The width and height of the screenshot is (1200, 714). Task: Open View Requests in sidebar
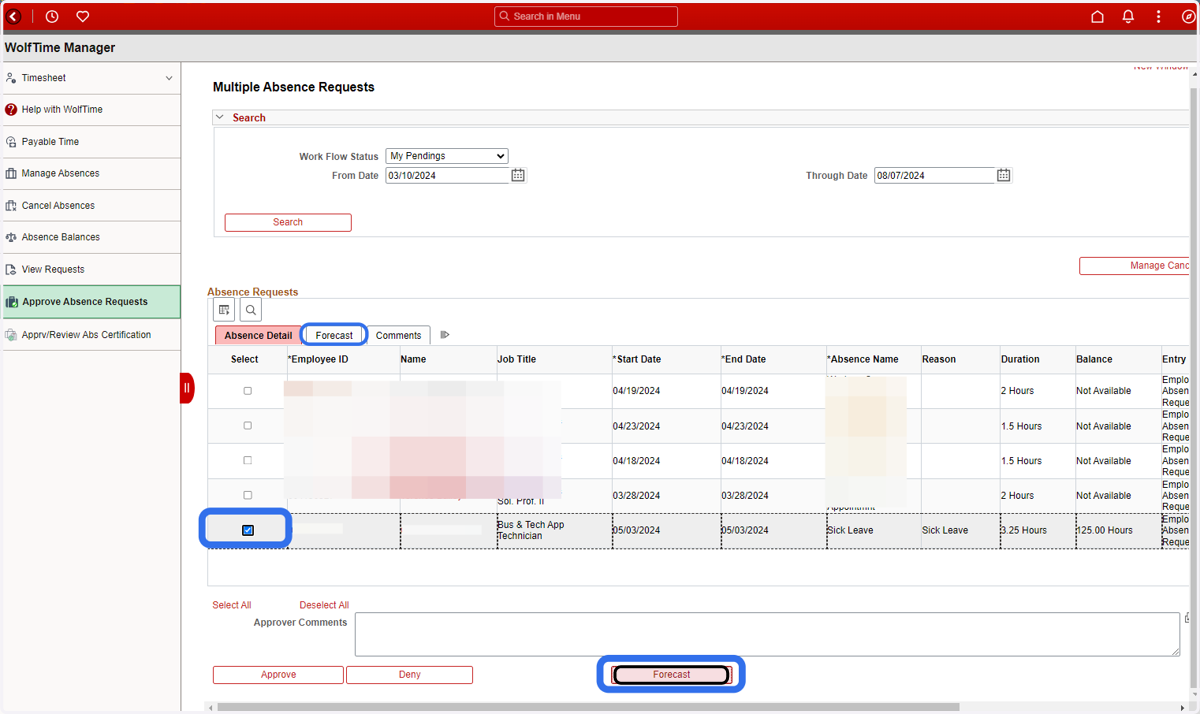click(90, 270)
